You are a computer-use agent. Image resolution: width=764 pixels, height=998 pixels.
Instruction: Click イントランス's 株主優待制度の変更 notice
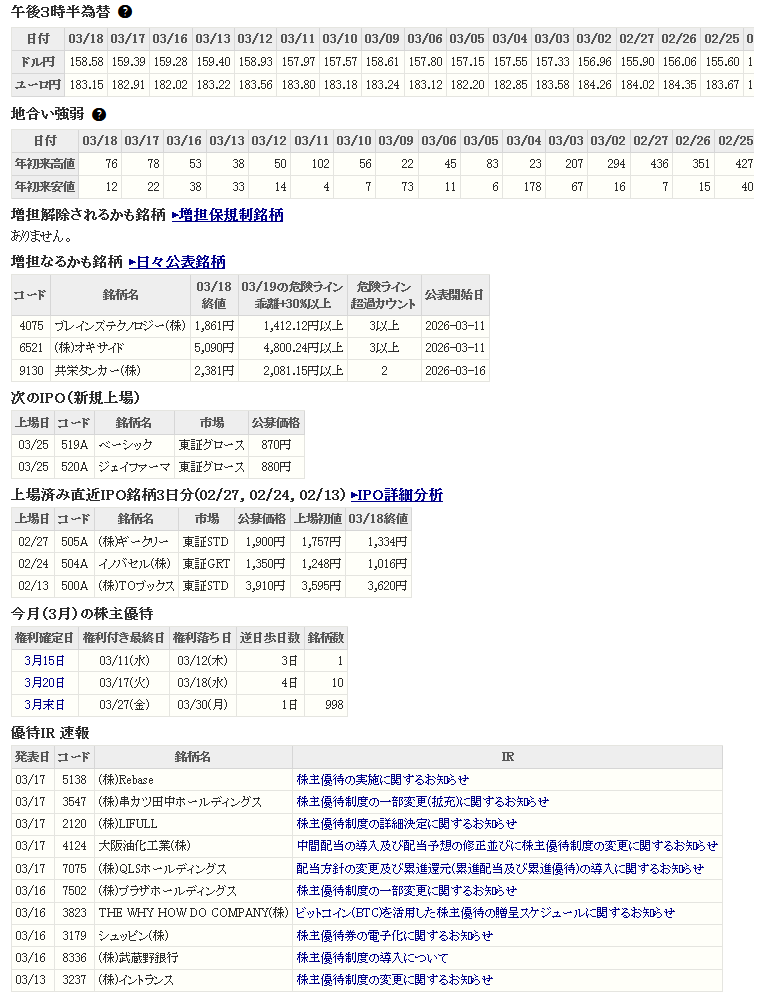394,979
